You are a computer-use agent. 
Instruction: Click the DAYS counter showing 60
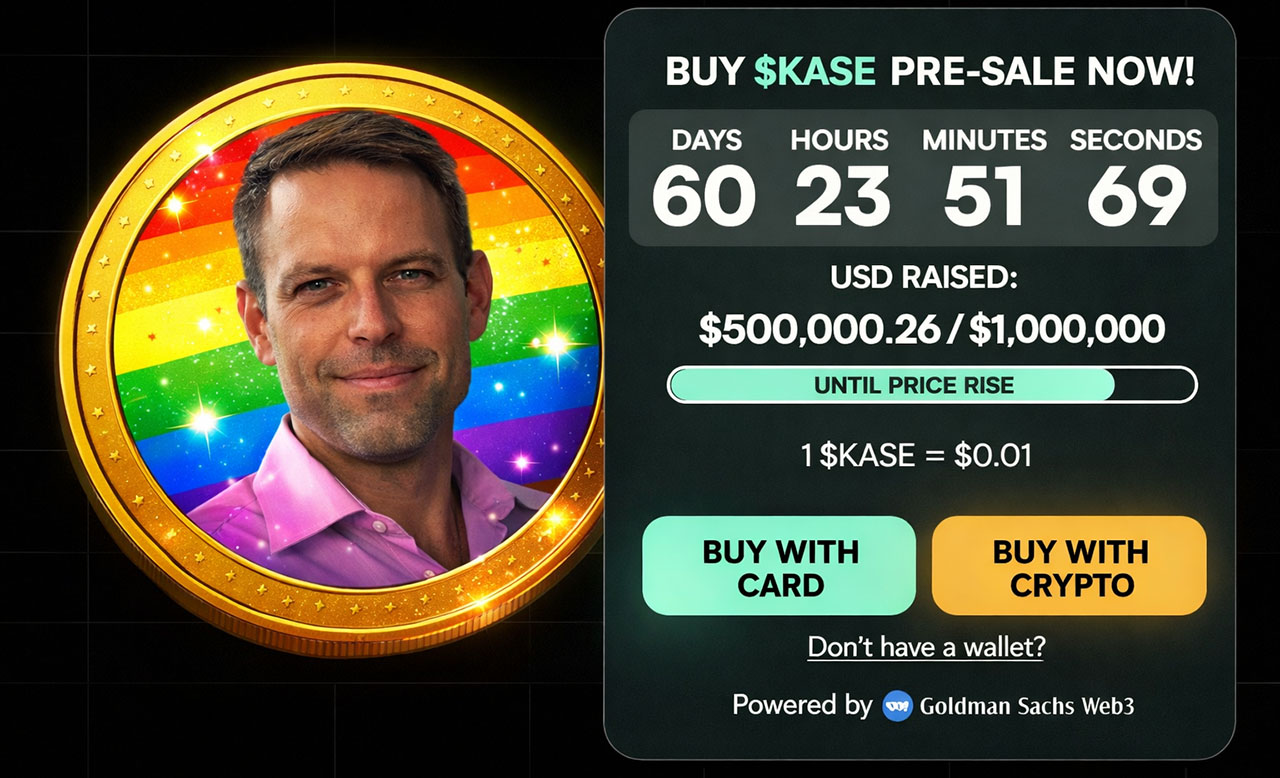(x=704, y=195)
